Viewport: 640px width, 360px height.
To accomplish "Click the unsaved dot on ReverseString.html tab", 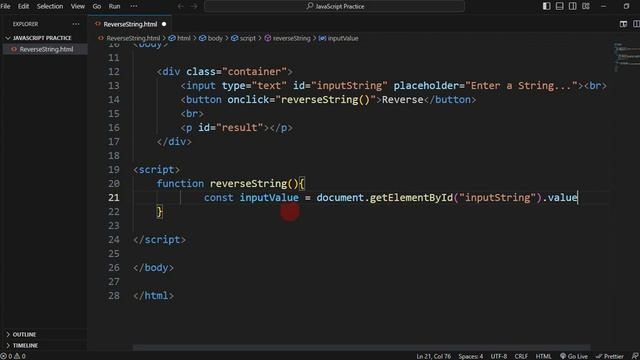I will pos(164,24).
